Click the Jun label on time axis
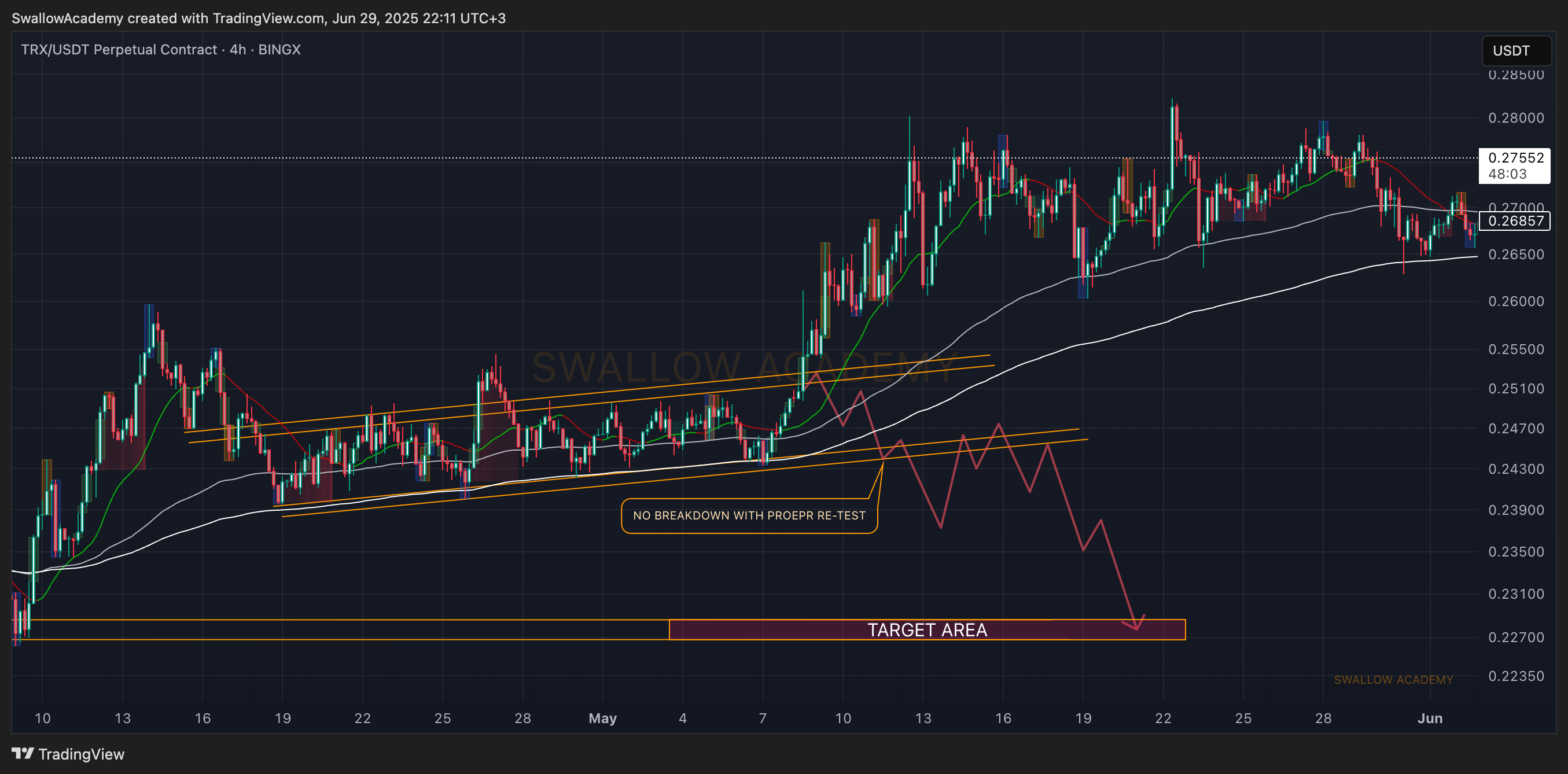The image size is (1568, 774). coord(1430,718)
